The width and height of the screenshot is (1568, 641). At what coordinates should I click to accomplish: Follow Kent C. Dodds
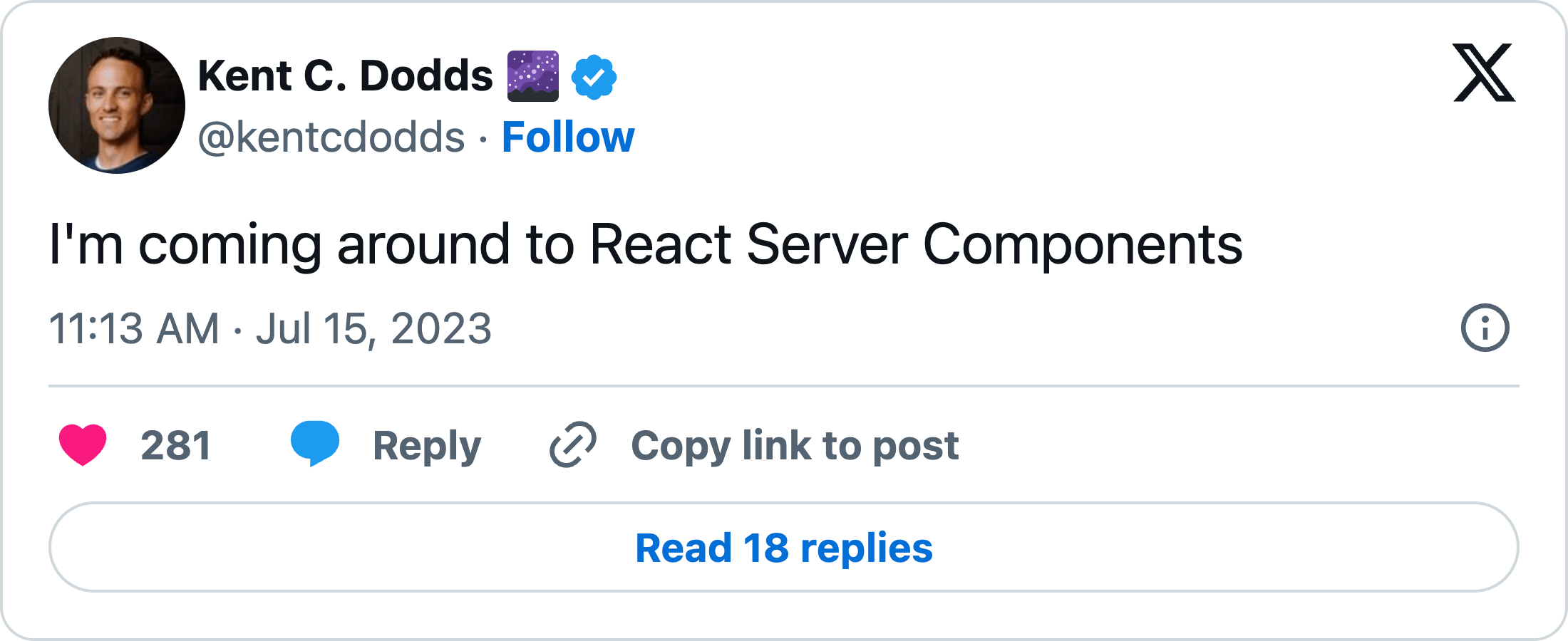(x=568, y=137)
